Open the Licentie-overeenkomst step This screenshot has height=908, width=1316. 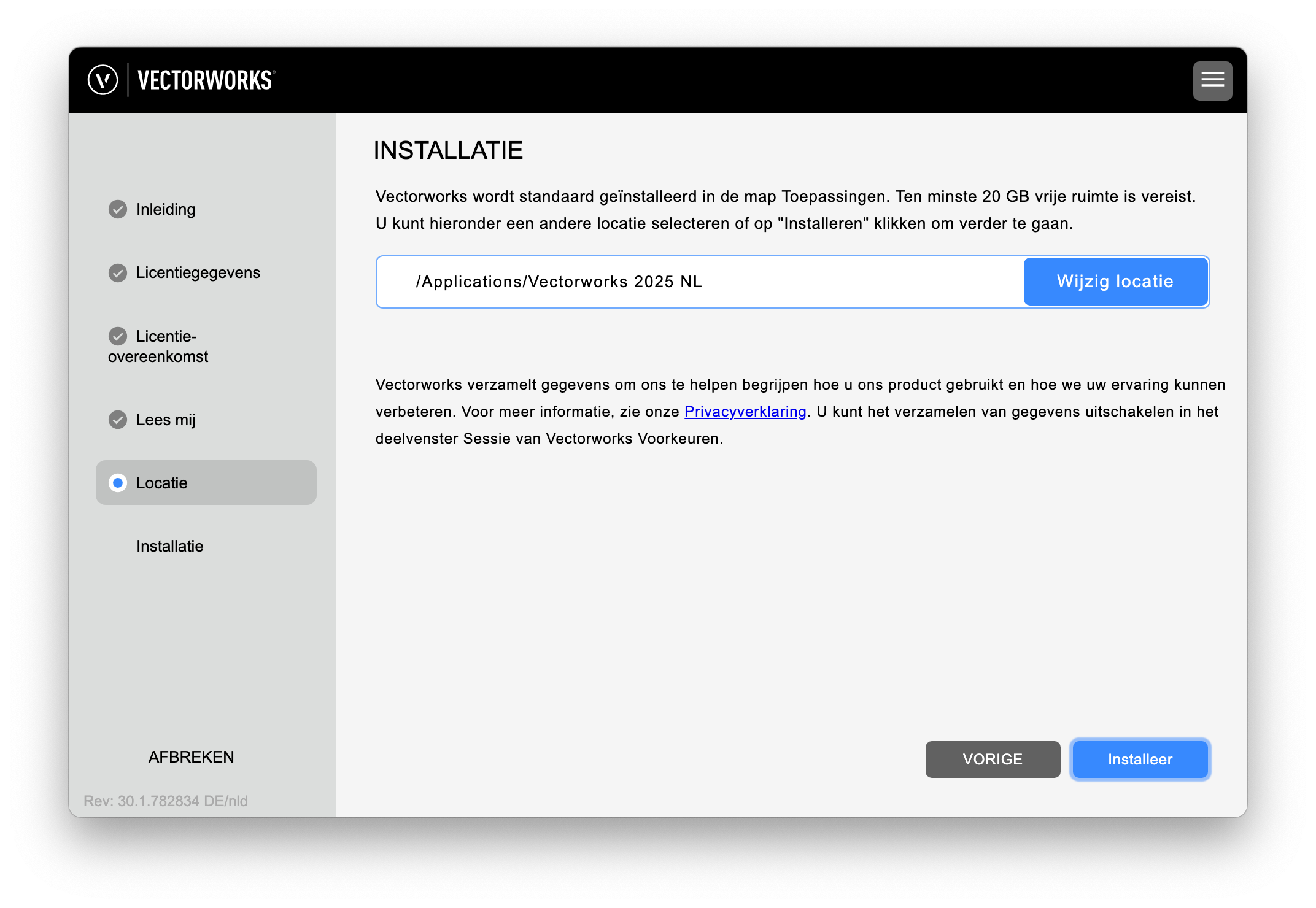158,346
